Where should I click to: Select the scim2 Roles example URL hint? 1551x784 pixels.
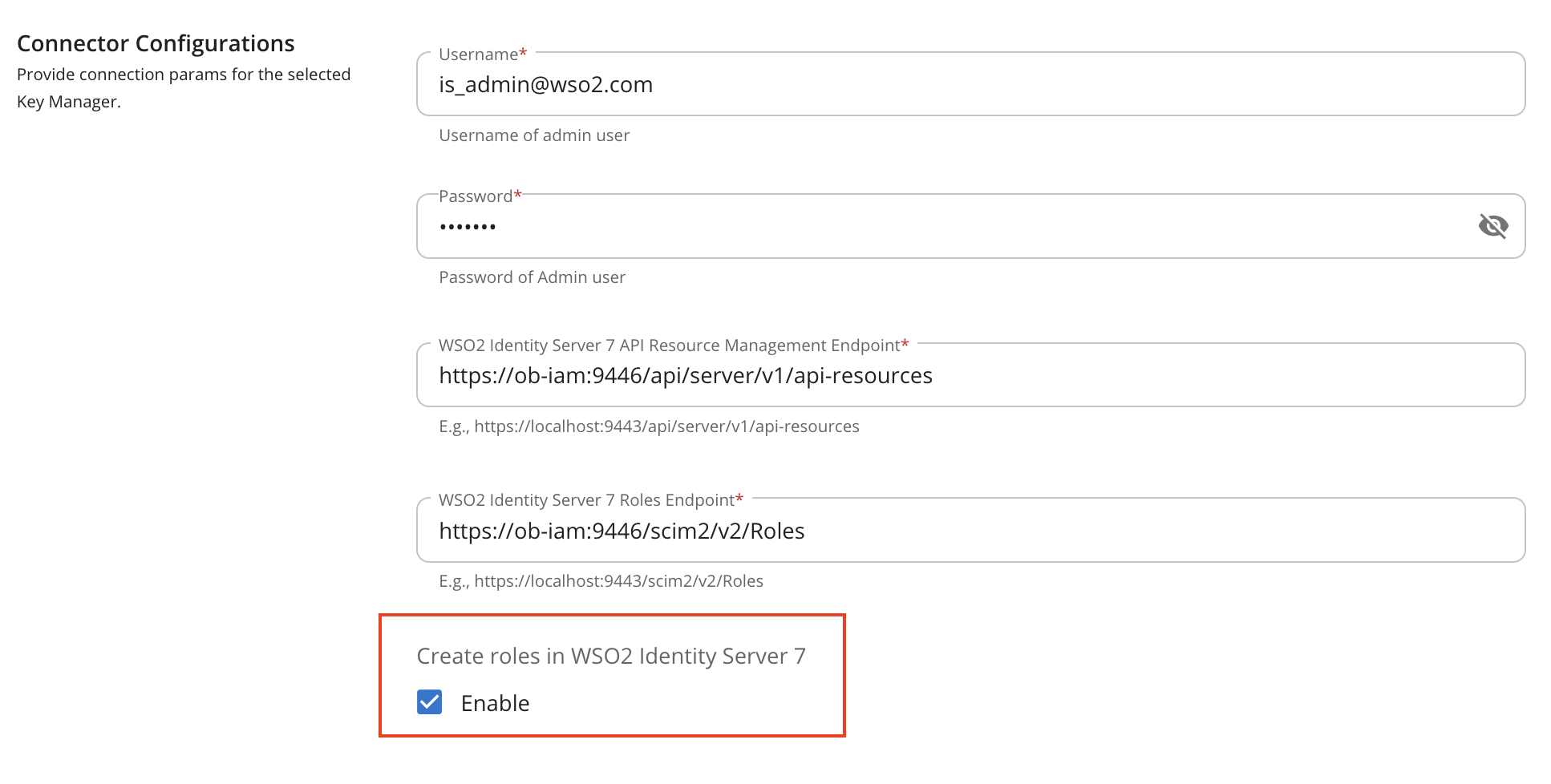coord(601,581)
